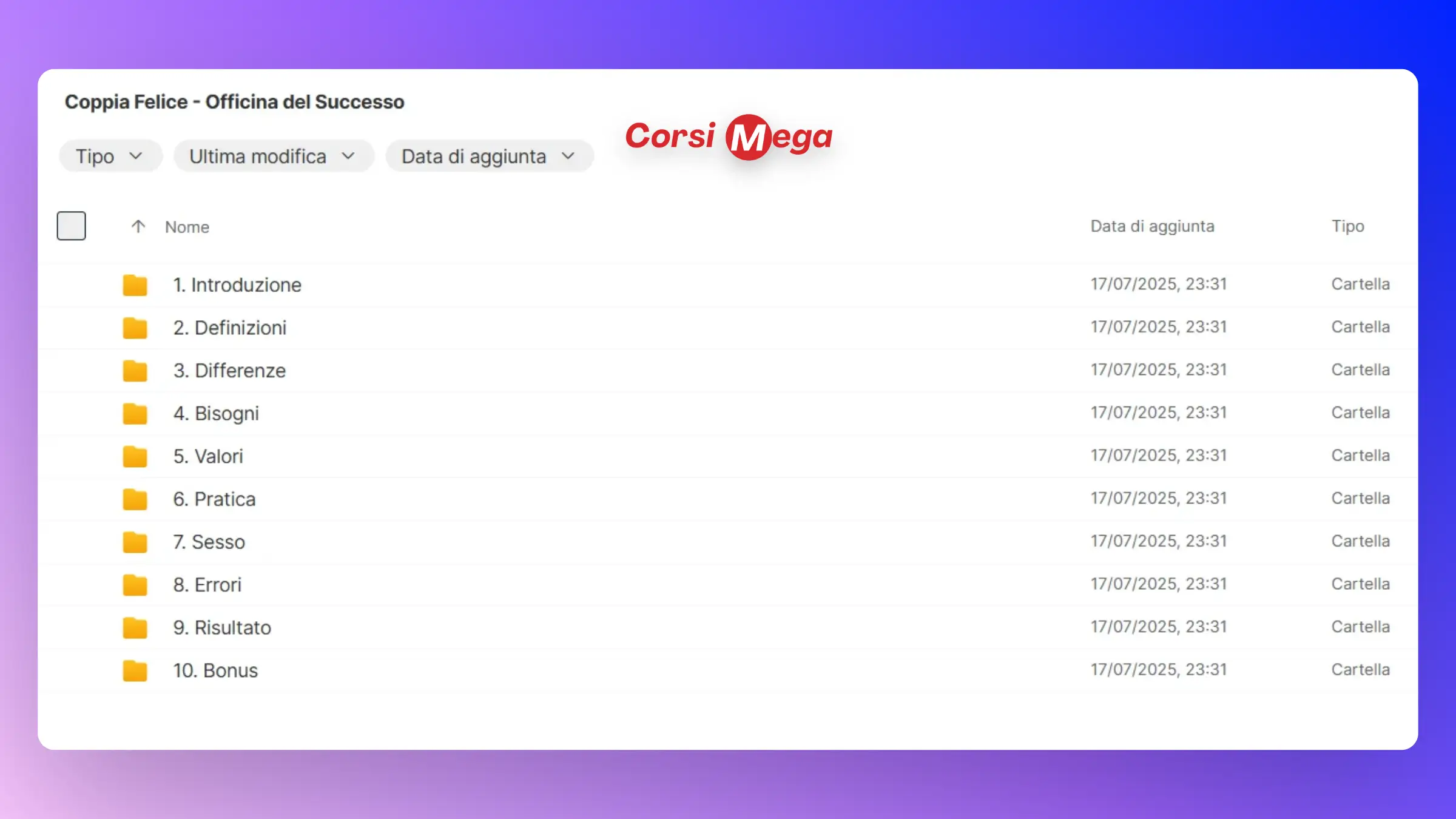This screenshot has height=819, width=1456.
Task: Select the 6. Pratica folder name
Action: click(214, 499)
